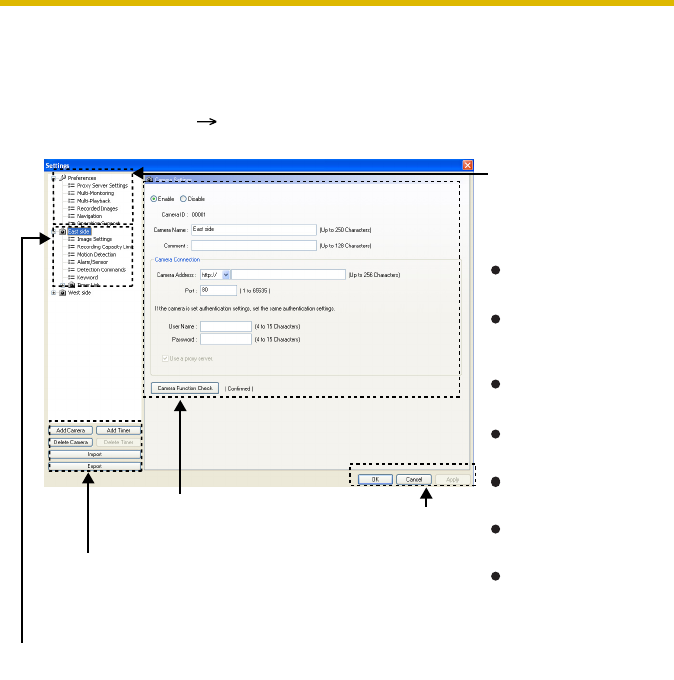Select Recorded Images in the tree

pyautogui.click(x=95, y=208)
